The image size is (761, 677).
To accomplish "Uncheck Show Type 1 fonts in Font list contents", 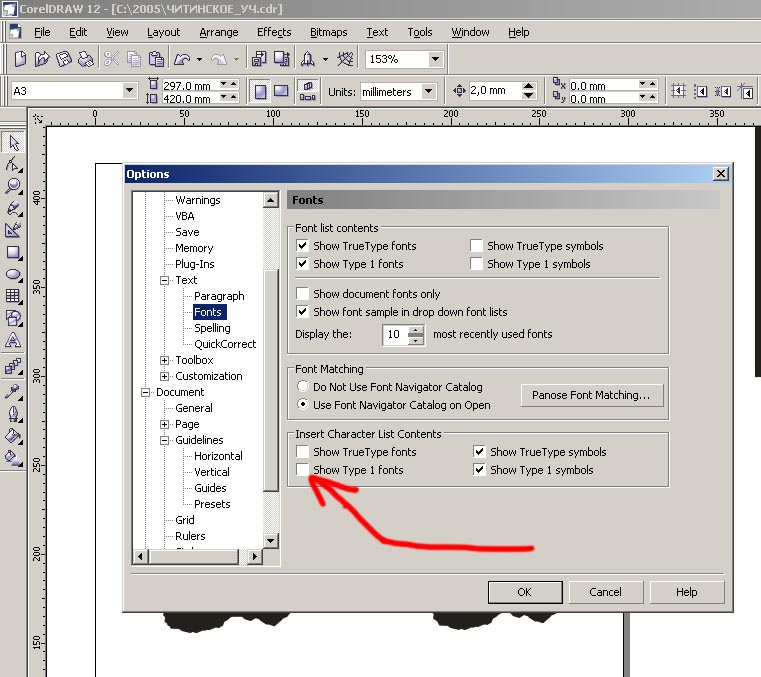I will click(302, 264).
